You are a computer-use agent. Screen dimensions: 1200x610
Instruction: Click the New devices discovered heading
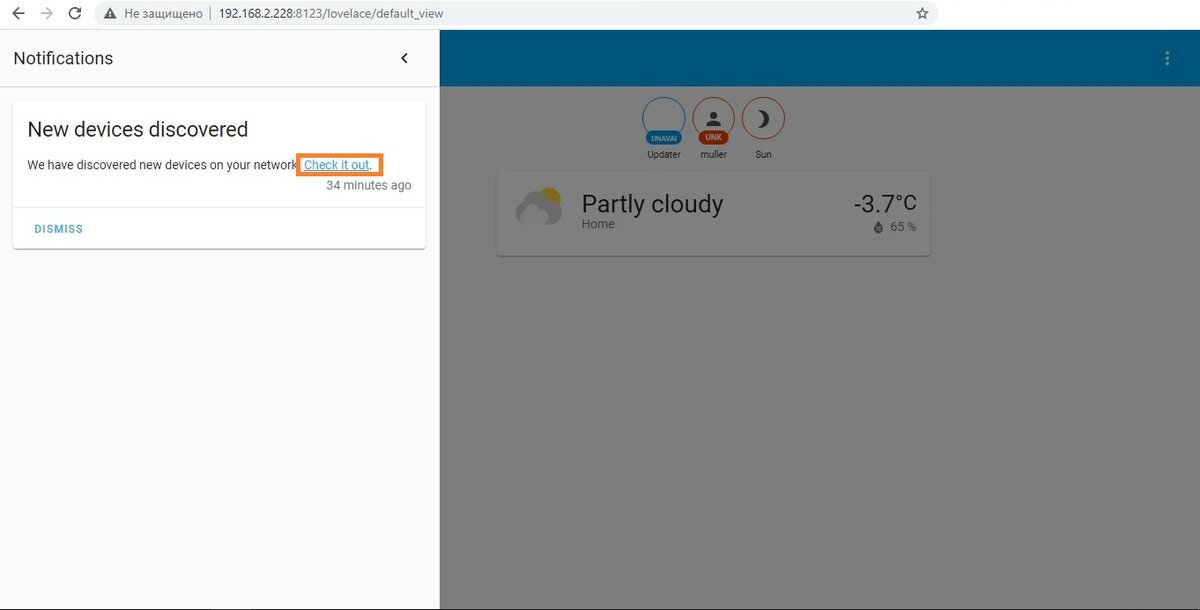138,129
